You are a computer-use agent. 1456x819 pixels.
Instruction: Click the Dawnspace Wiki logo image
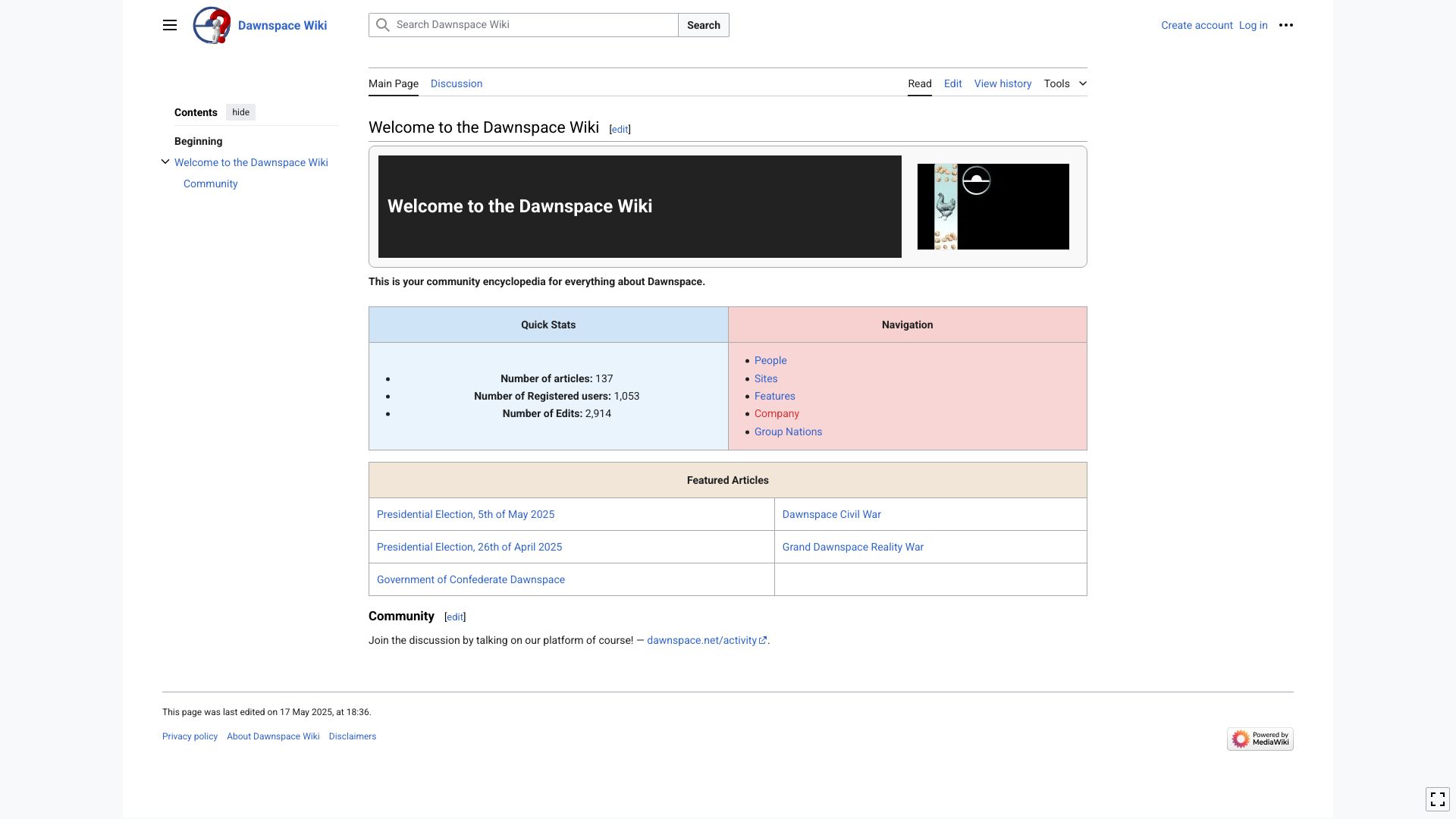pyautogui.click(x=212, y=25)
